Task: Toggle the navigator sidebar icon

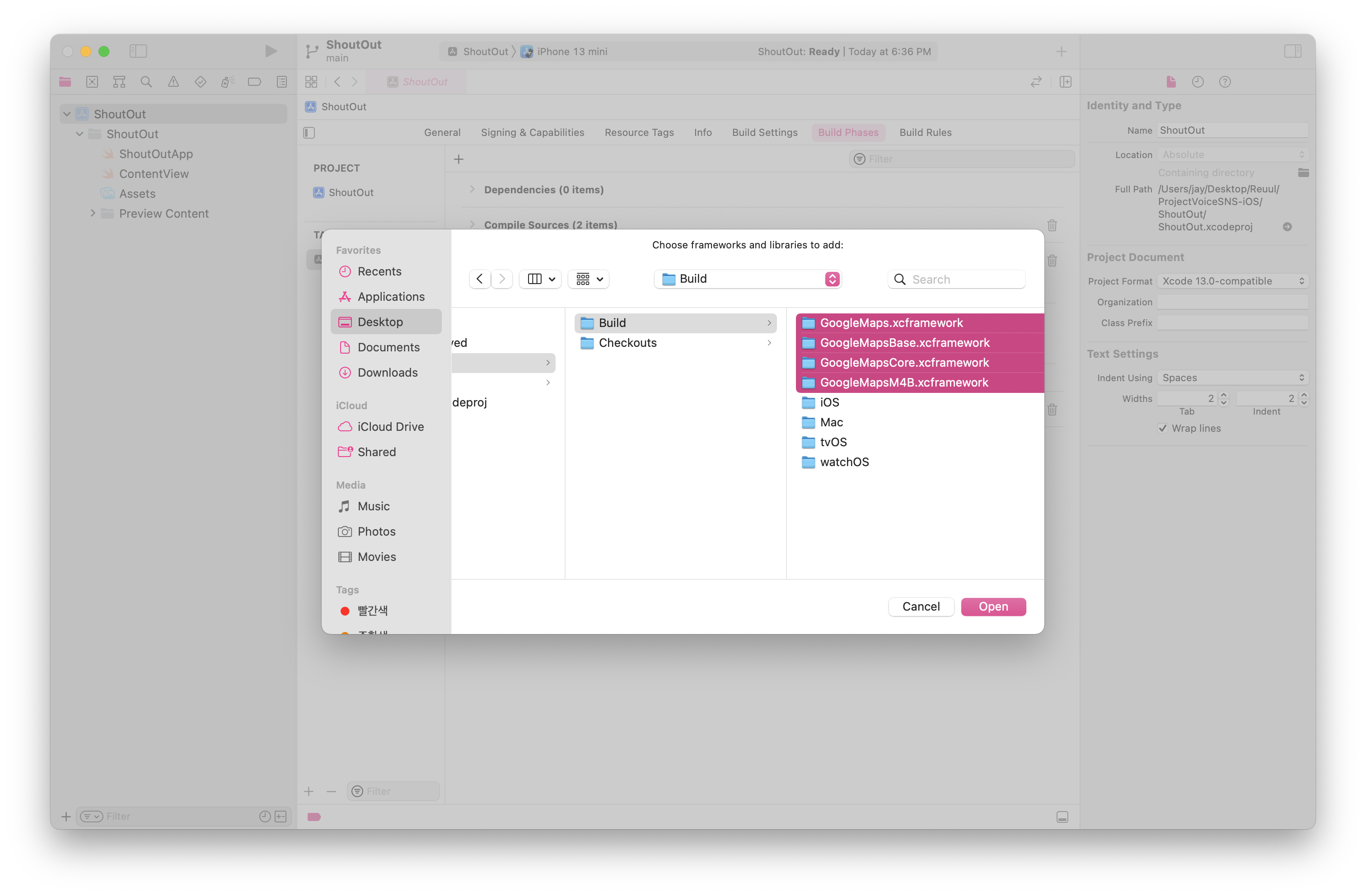Action: click(138, 51)
